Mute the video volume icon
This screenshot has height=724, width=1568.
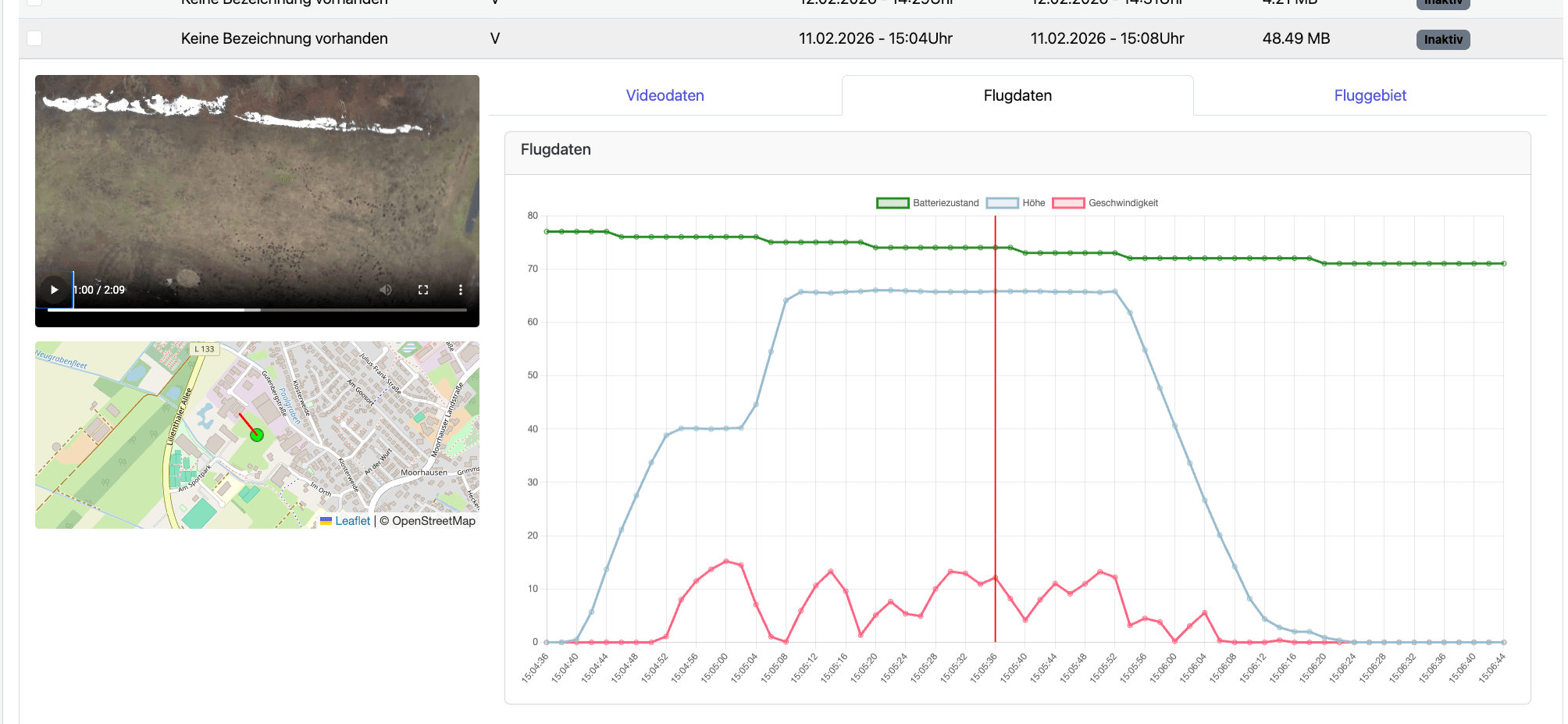(386, 290)
